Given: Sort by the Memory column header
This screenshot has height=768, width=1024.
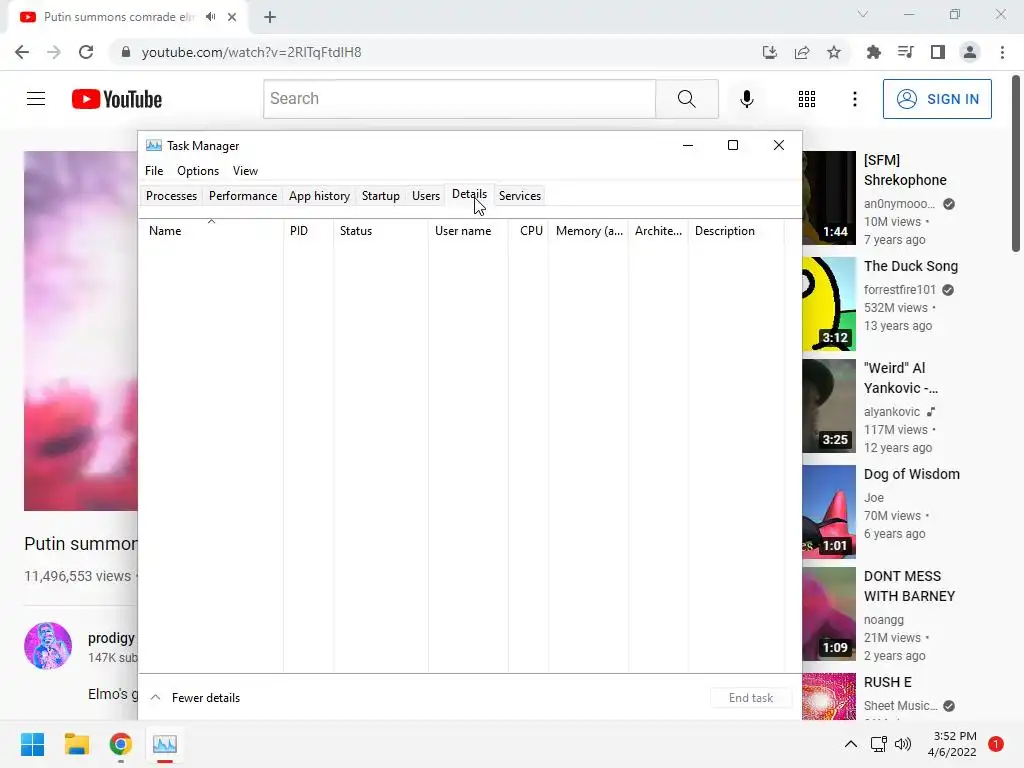Looking at the screenshot, I should pos(588,231).
